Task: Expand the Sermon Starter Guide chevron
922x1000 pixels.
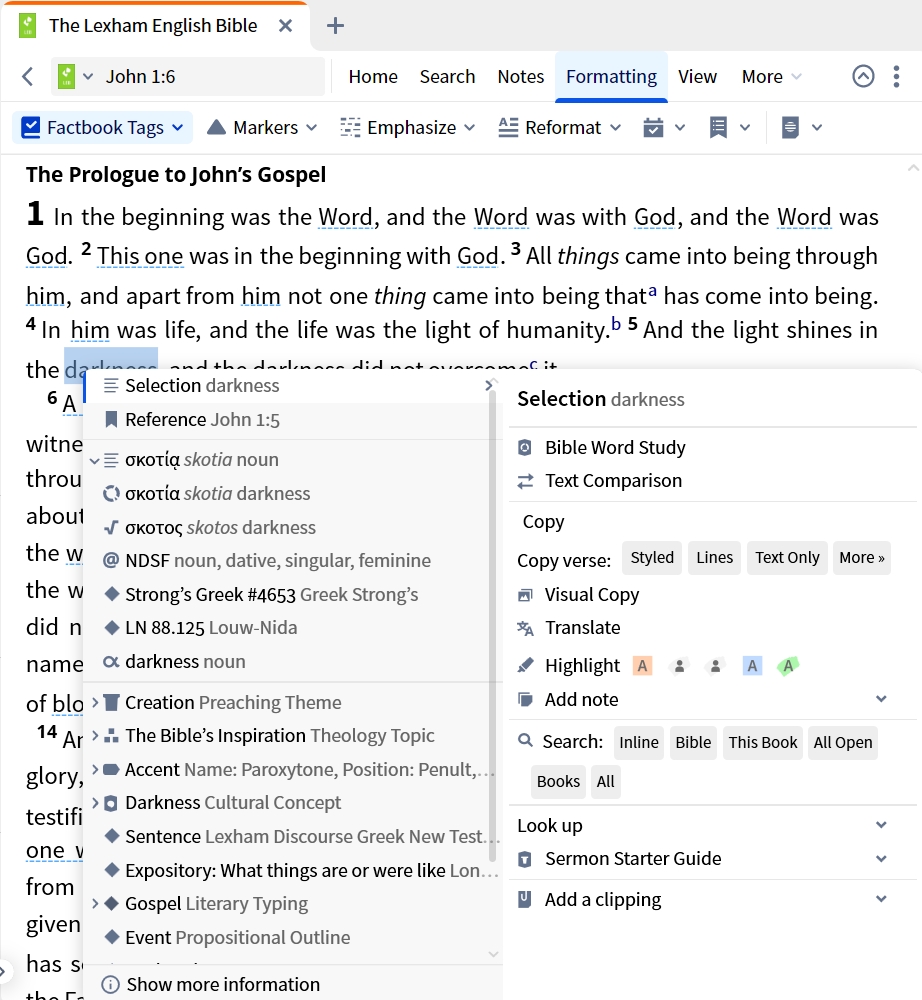Action: 881,858
